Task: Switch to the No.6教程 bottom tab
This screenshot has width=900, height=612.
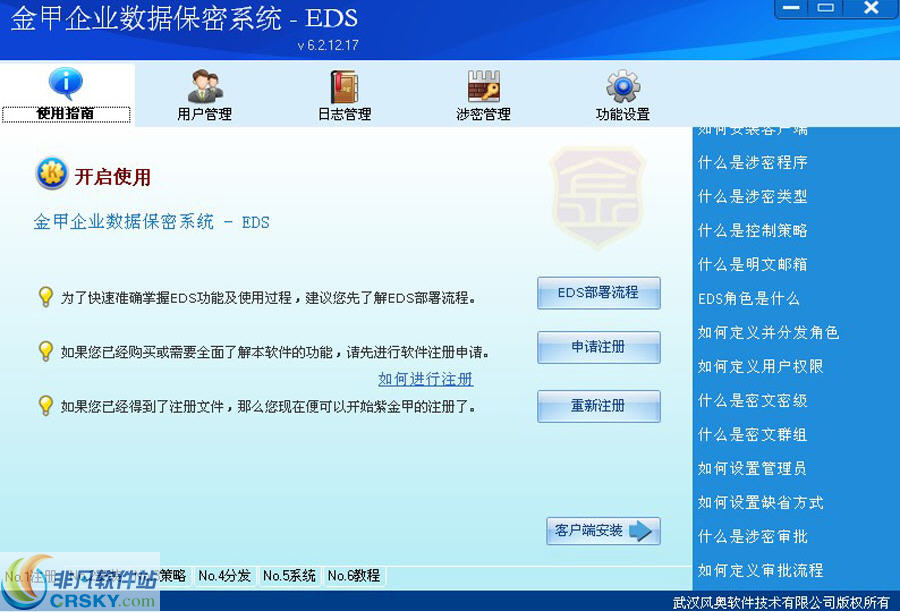Action: coord(354,576)
